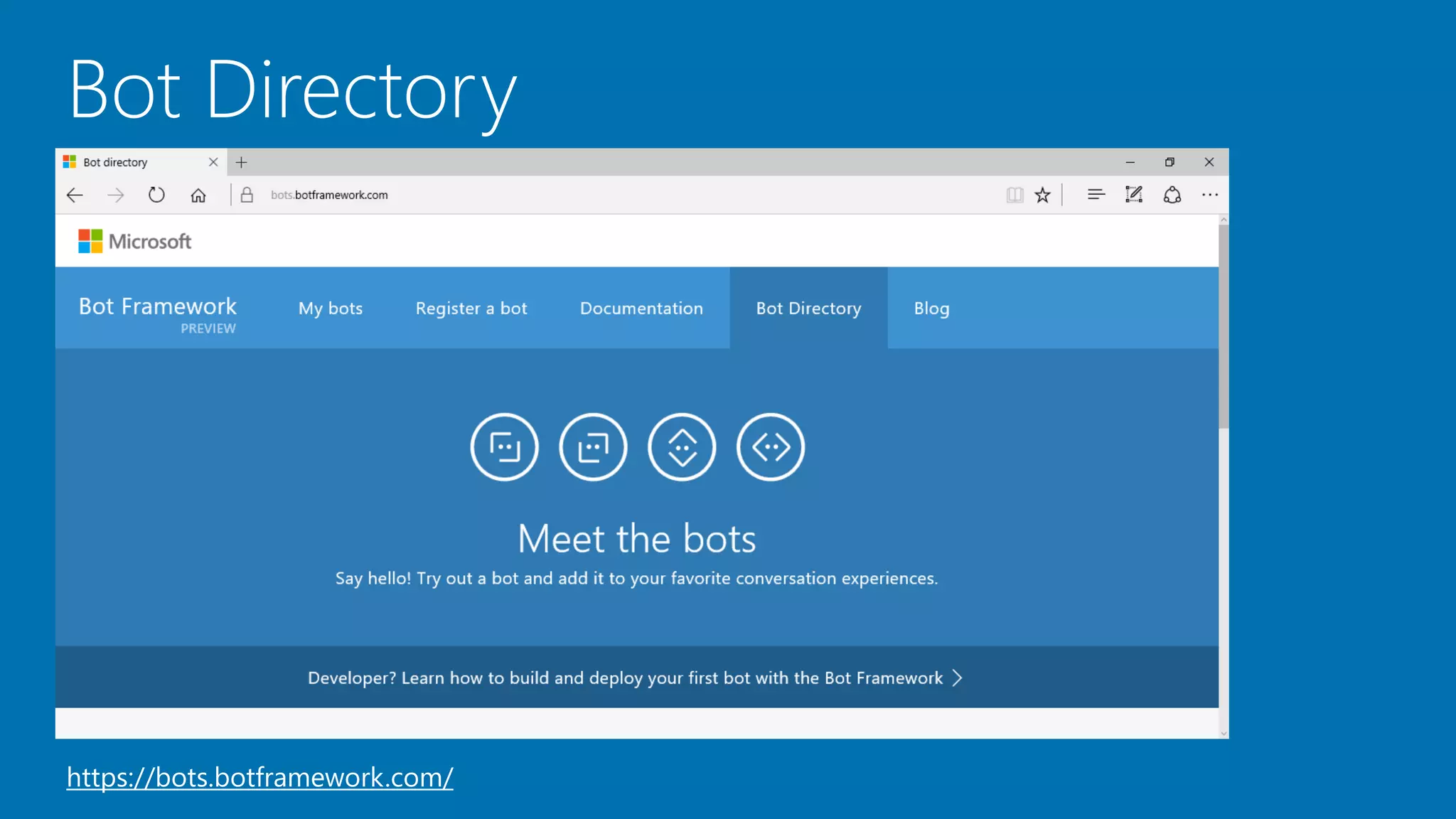This screenshot has height=819, width=1456.
Task: Minimize the browser window
Action: coord(1130,162)
